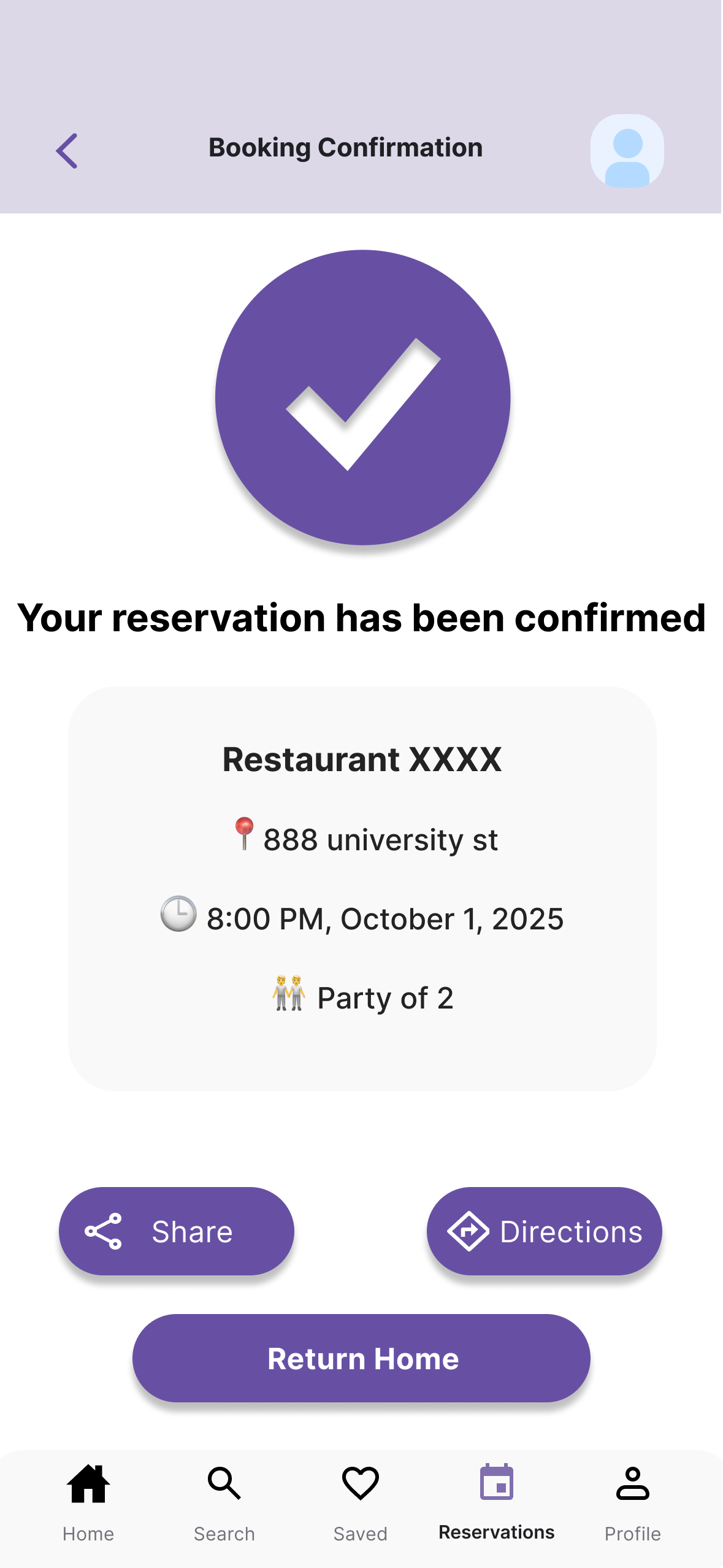Go back using the purple chevron arrow

(x=67, y=150)
